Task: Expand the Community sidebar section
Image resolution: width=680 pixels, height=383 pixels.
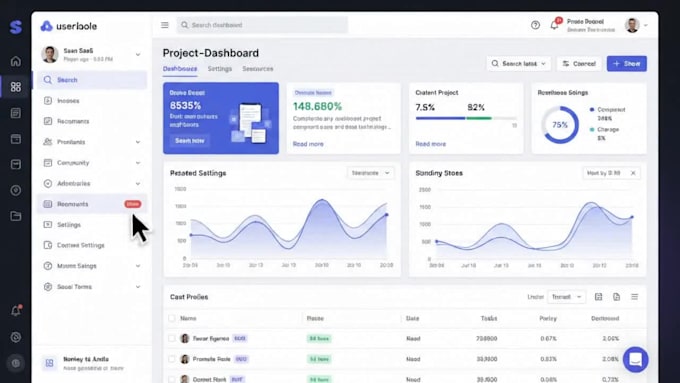Action: click(138, 163)
